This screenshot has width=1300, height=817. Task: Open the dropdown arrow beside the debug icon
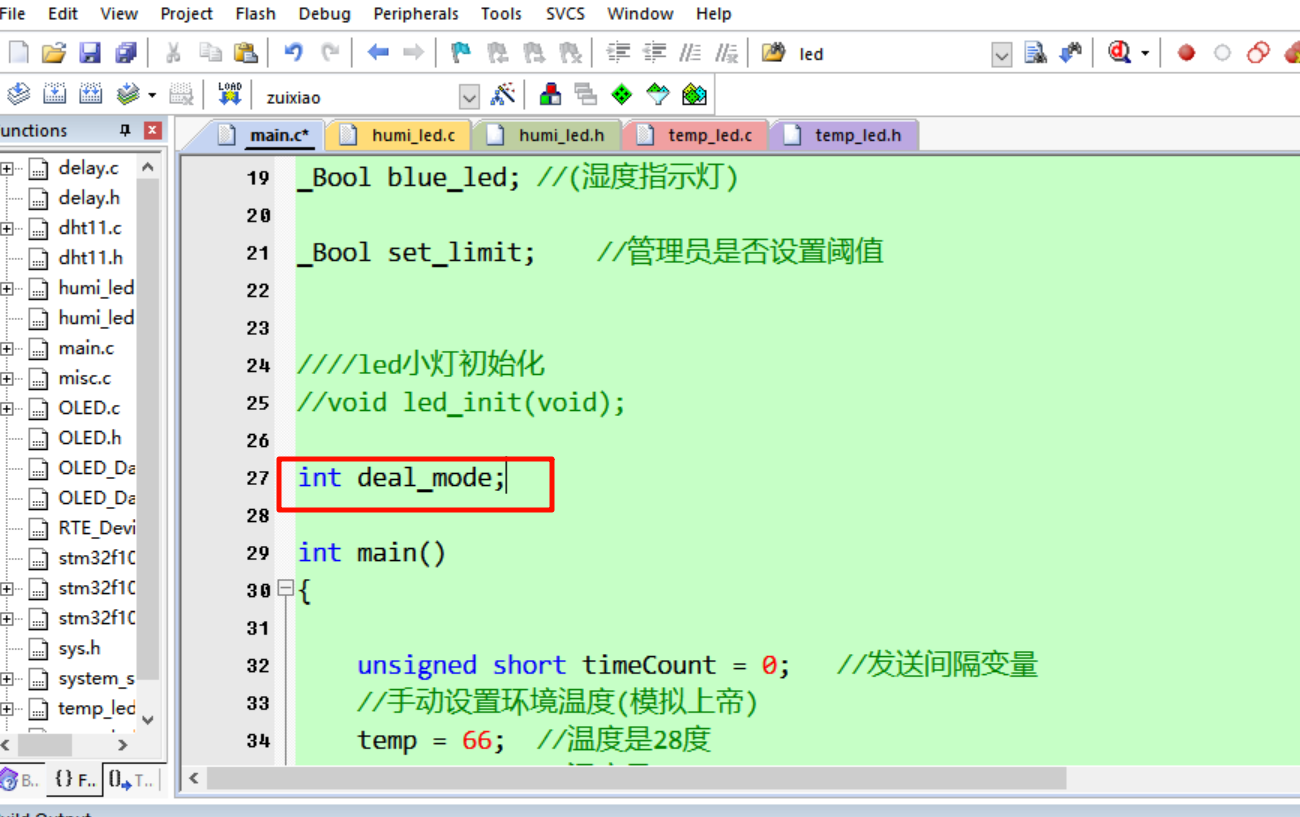coord(1145,53)
